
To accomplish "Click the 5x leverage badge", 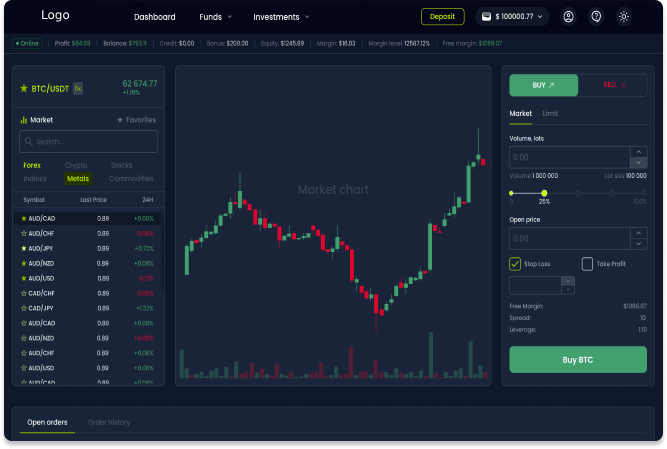I will point(78,88).
